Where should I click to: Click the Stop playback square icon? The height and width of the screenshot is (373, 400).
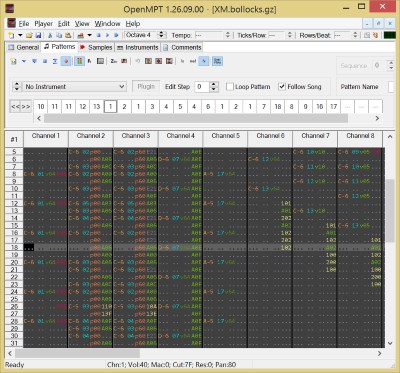[99, 35]
